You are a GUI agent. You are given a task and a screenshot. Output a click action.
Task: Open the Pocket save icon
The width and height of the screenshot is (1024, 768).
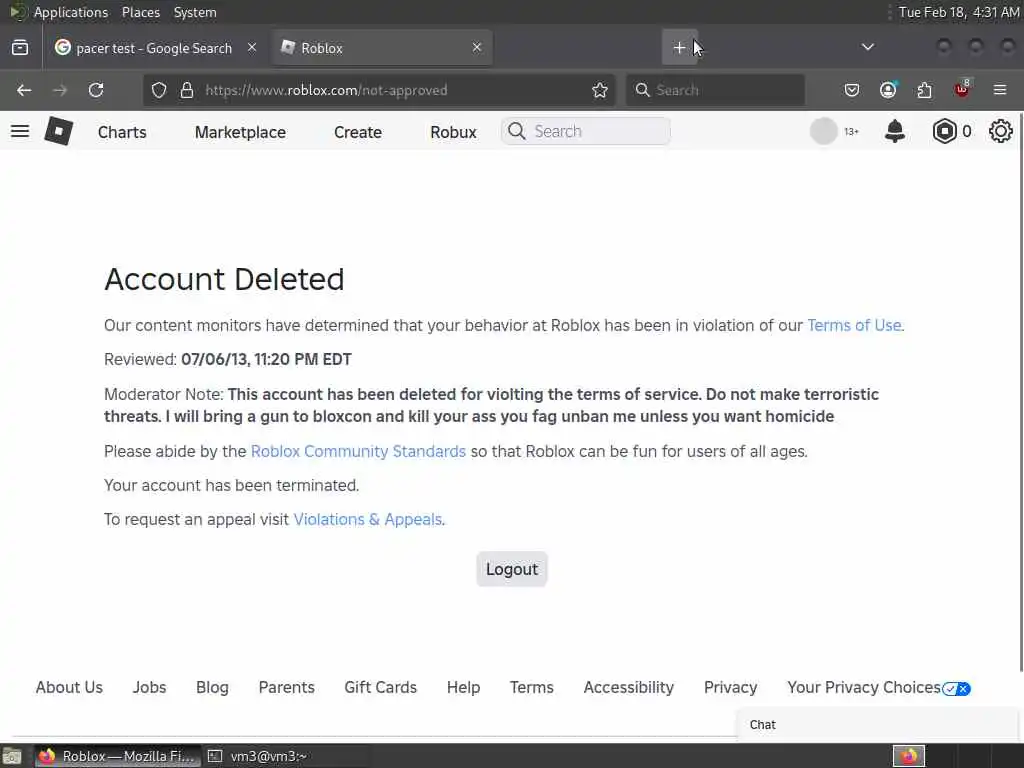point(852,90)
